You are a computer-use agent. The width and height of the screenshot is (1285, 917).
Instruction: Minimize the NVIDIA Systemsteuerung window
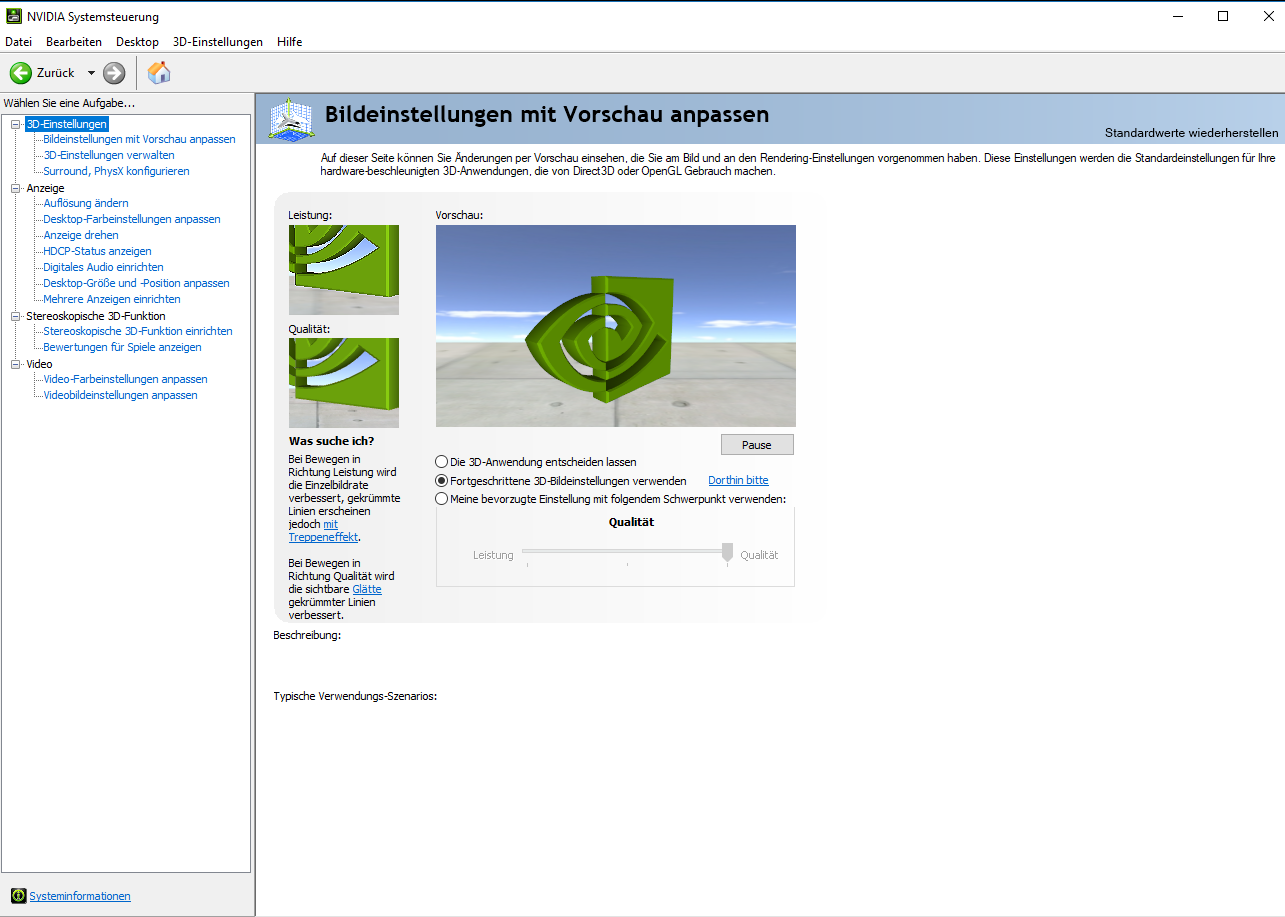coord(1177,16)
